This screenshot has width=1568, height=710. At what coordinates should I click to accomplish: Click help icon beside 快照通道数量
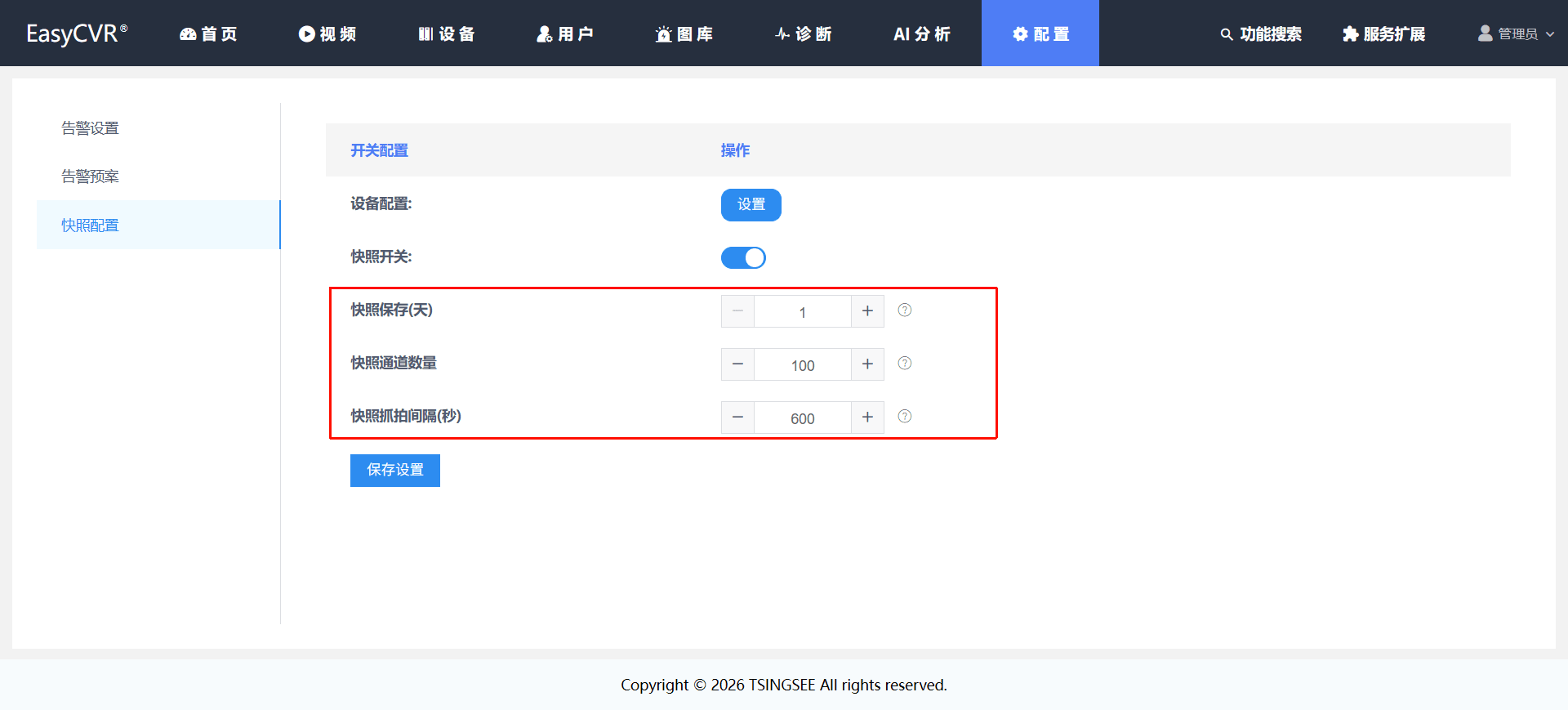click(904, 364)
